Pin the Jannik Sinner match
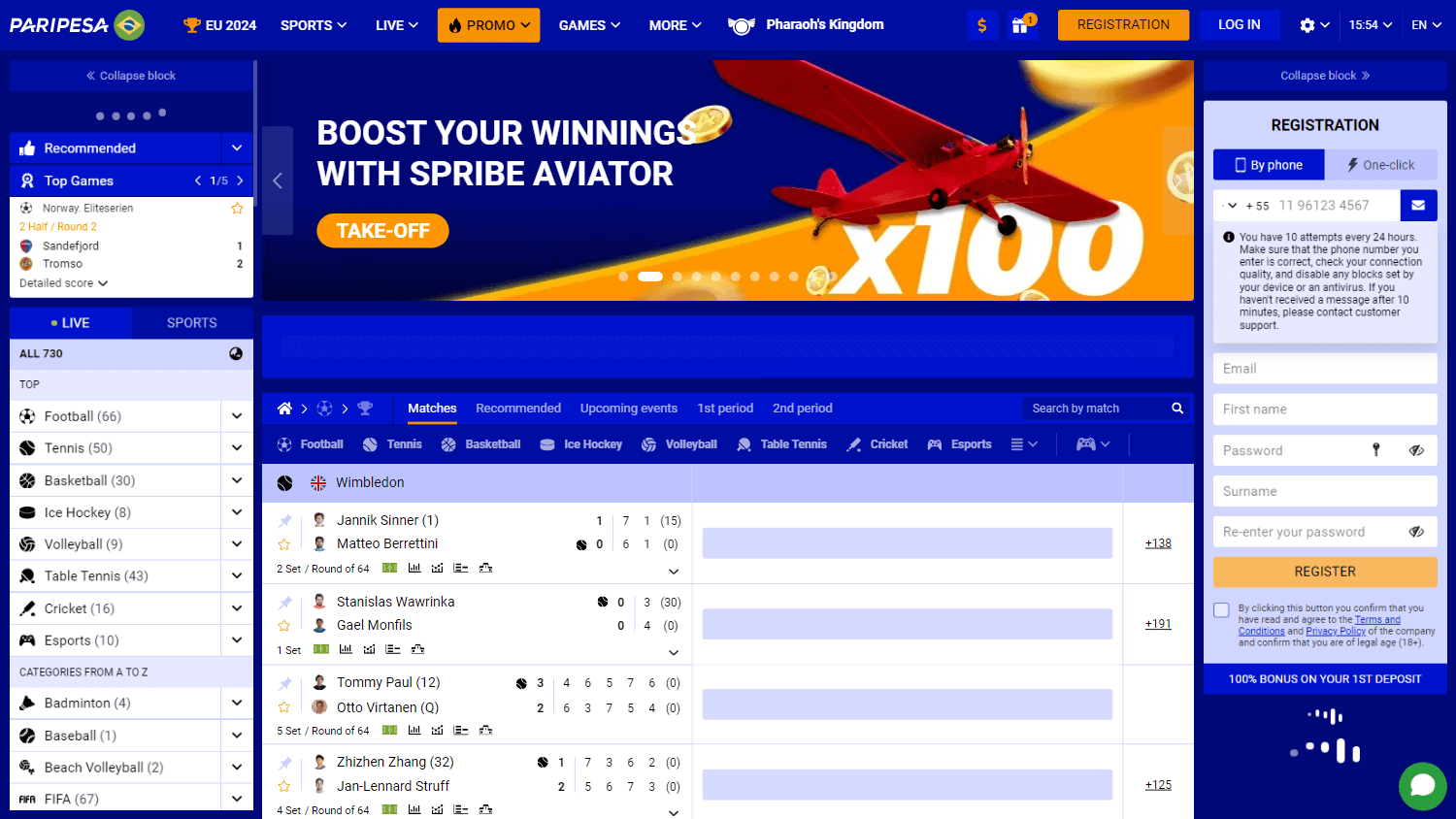The height and width of the screenshot is (819, 1456). [284, 521]
